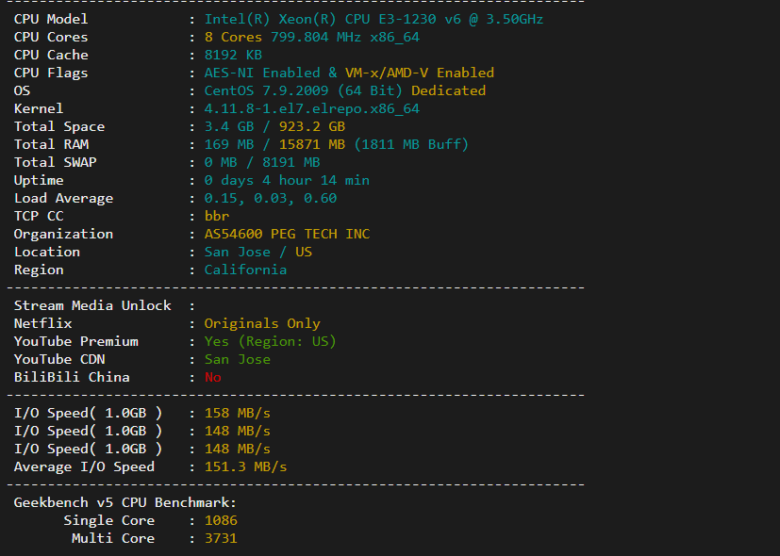Click the Total SWAP value line

click(262, 163)
